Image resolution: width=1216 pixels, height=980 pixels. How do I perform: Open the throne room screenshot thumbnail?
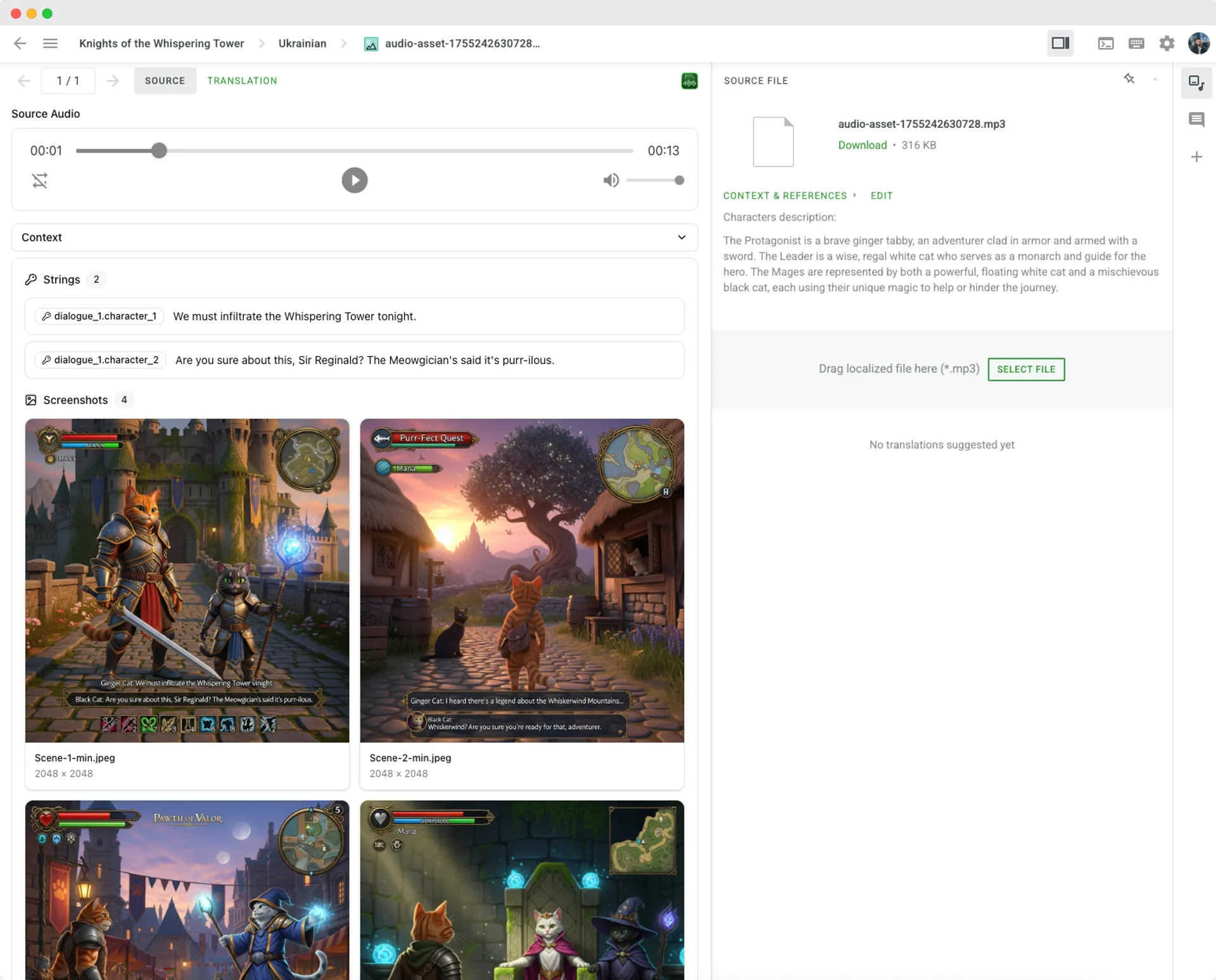(x=522, y=889)
